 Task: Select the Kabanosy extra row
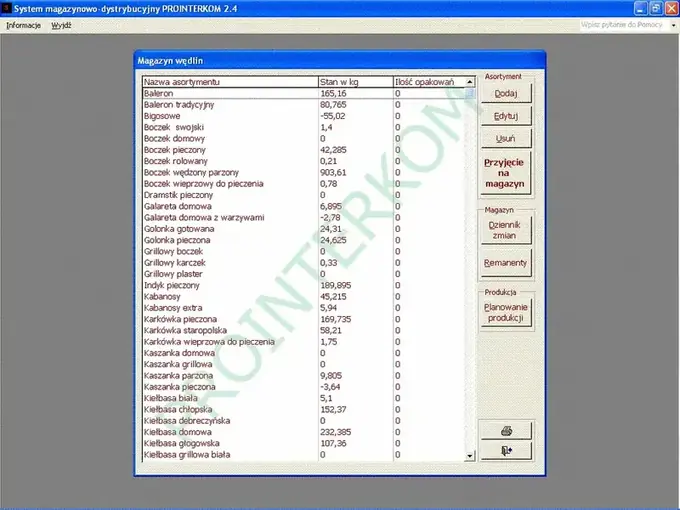pyautogui.click(x=304, y=308)
